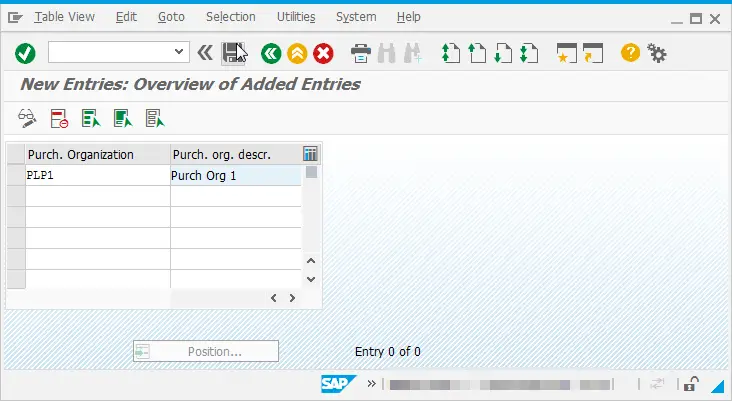
Task: Go back with the green Back icon
Action: click(x=271, y=53)
